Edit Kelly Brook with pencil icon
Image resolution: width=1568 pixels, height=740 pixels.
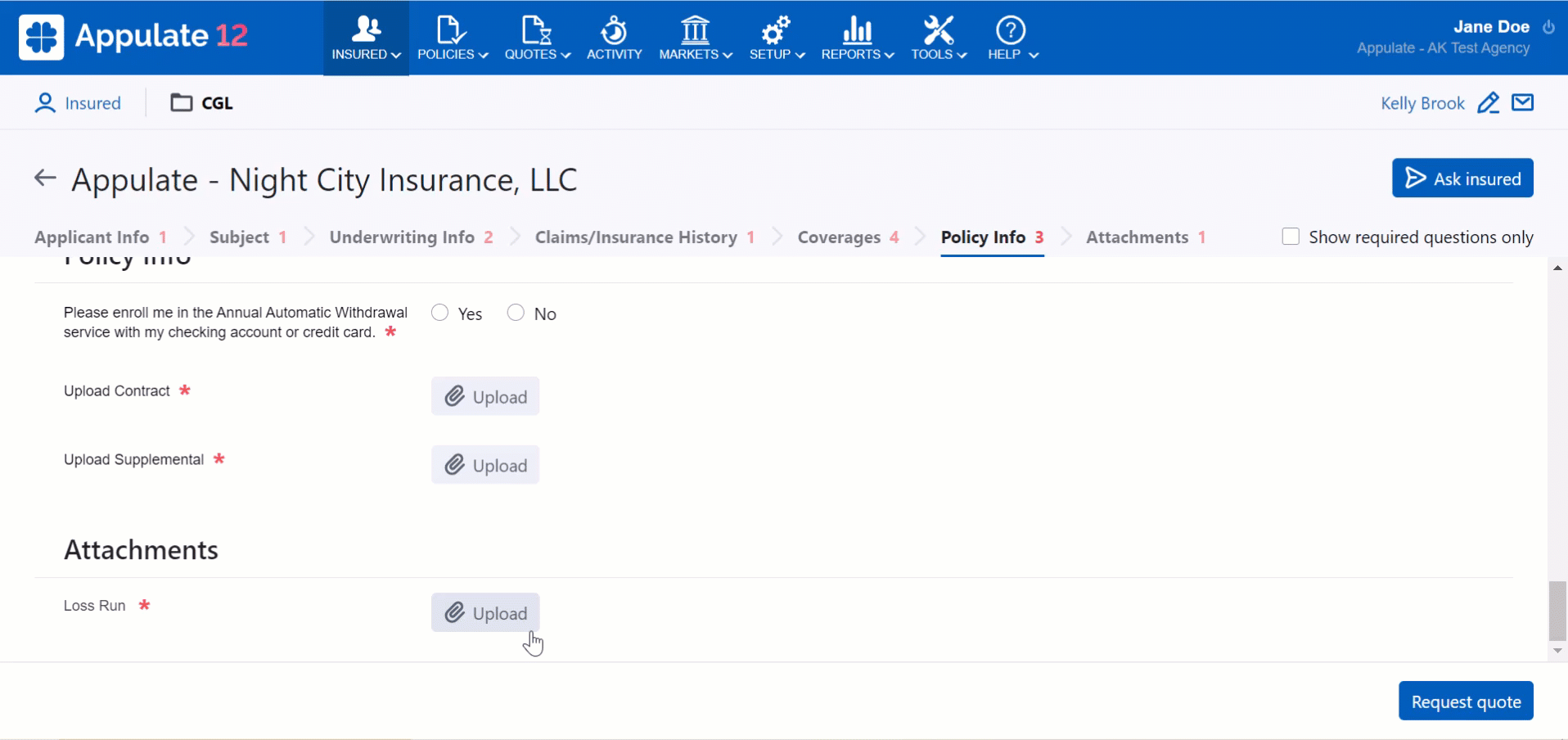(1489, 102)
